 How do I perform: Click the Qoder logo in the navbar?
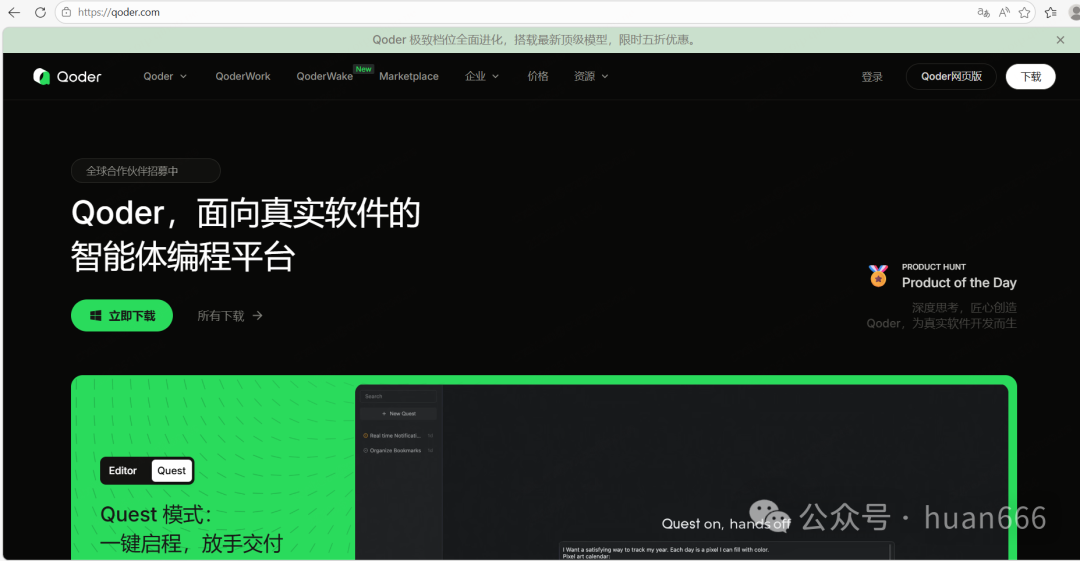[x=68, y=76]
